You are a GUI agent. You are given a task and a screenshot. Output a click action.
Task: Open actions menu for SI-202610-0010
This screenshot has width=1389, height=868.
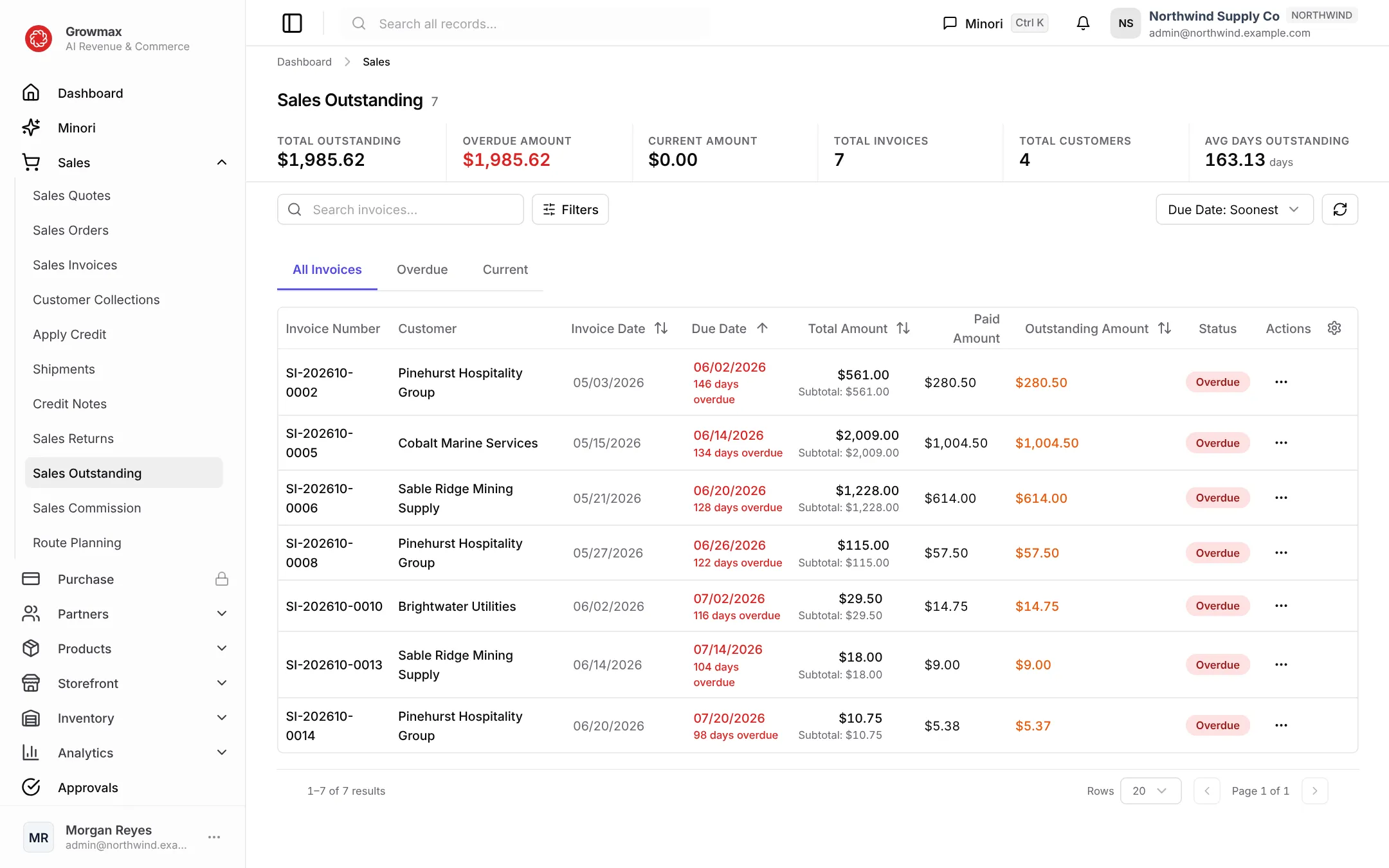(1281, 606)
